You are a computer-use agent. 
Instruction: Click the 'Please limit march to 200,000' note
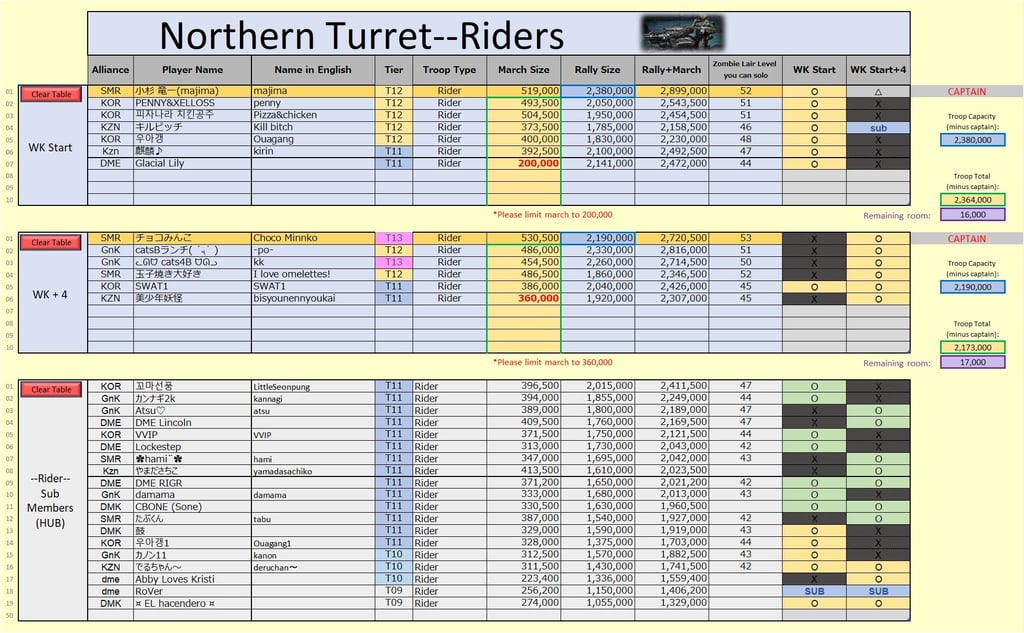[552, 214]
